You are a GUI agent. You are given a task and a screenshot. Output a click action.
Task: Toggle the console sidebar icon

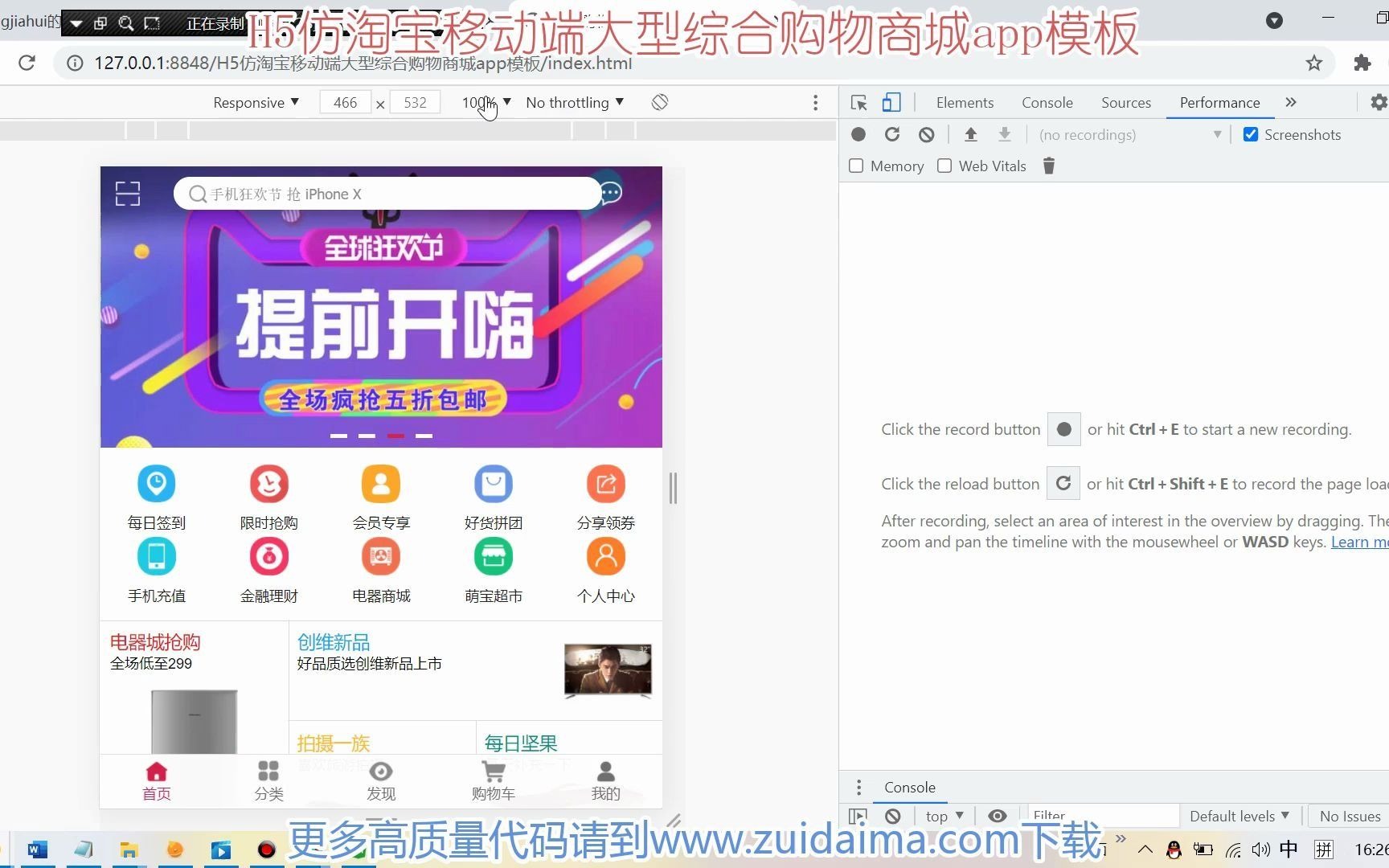coord(858,816)
